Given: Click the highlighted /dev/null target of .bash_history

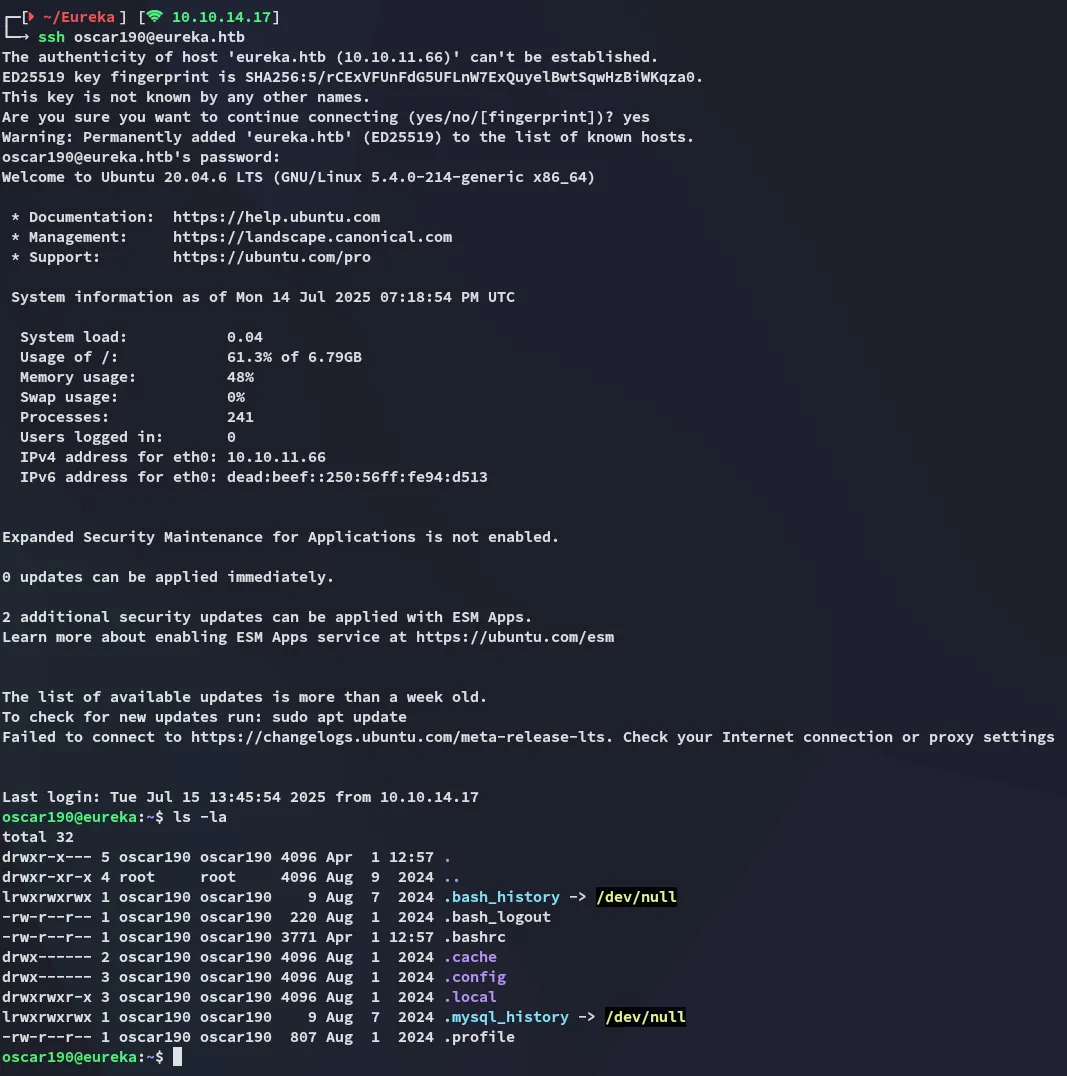Looking at the screenshot, I should (636, 897).
